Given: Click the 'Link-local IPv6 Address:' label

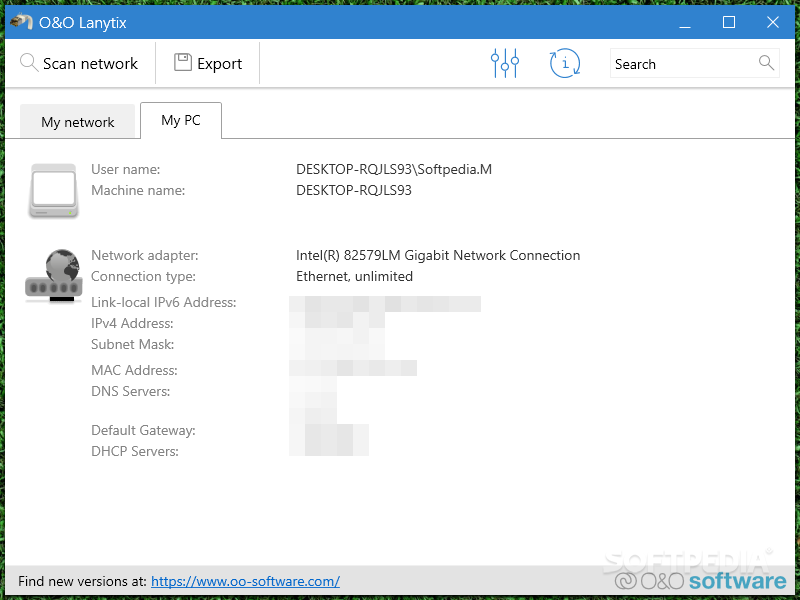Looking at the screenshot, I should click(x=164, y=303).
